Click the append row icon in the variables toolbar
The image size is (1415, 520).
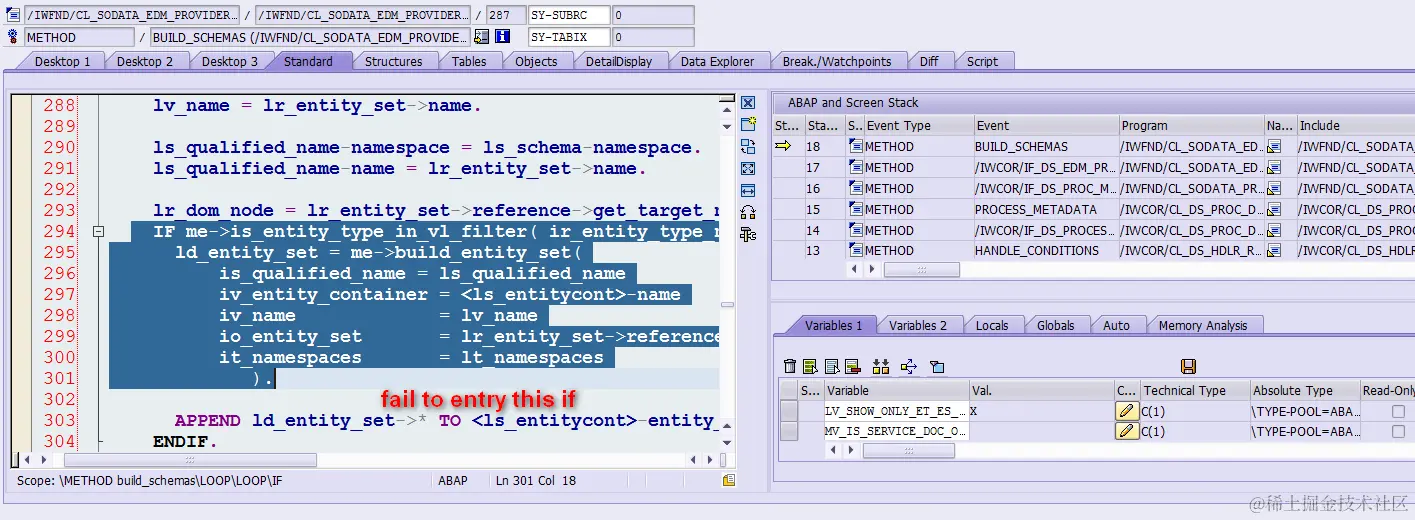point(832,367)
